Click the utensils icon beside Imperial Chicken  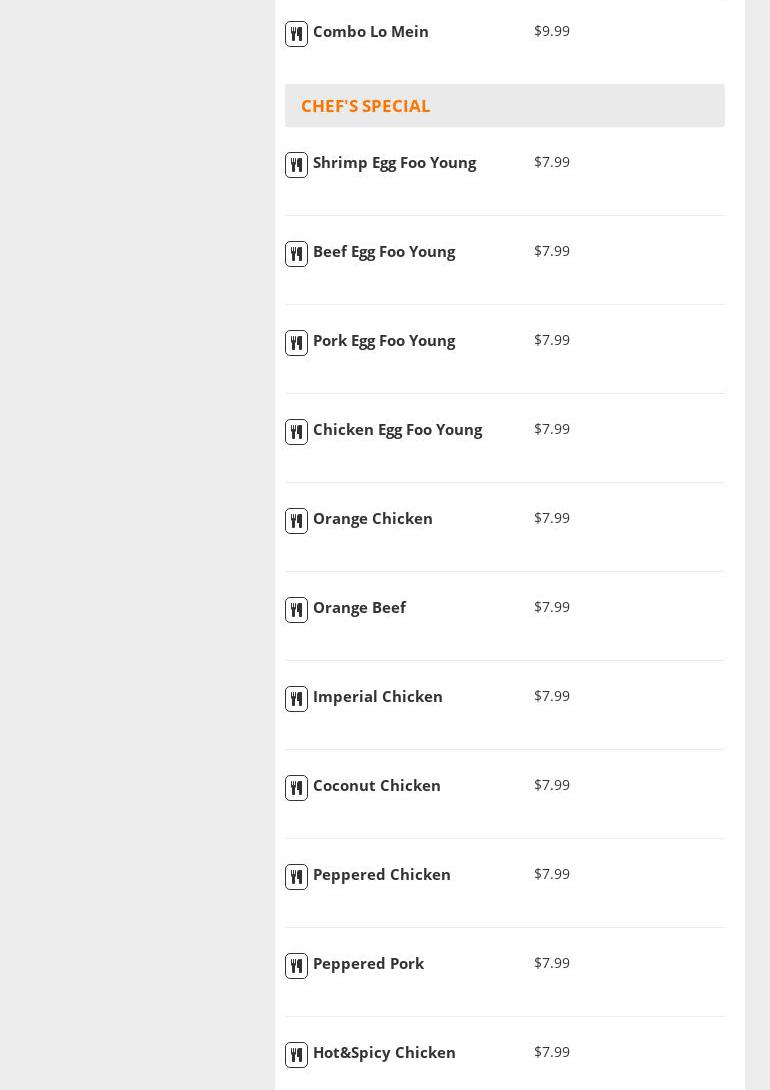296,699
